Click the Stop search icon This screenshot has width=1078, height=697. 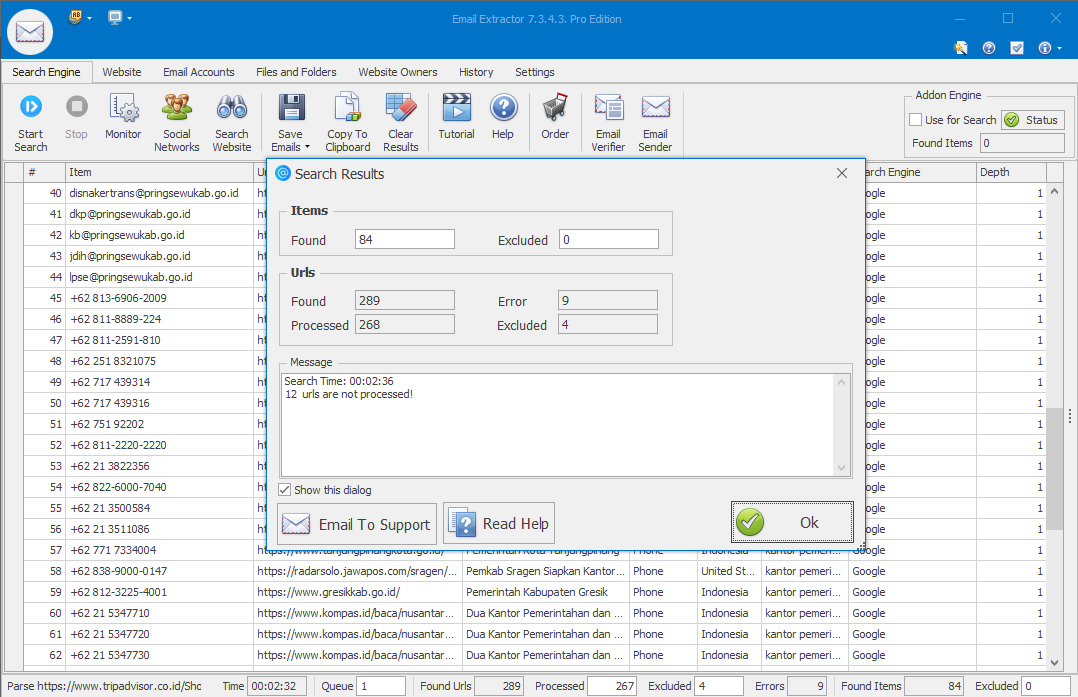(x=76, y=107)
